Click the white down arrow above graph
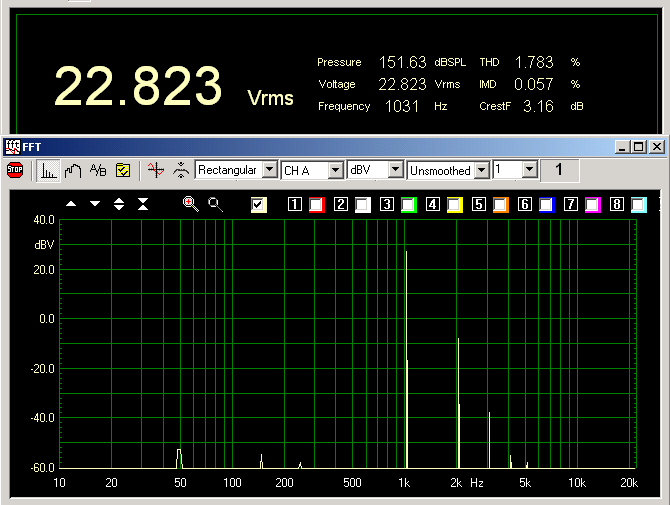Screen dimensions: 670x505 tap(95, 204)
